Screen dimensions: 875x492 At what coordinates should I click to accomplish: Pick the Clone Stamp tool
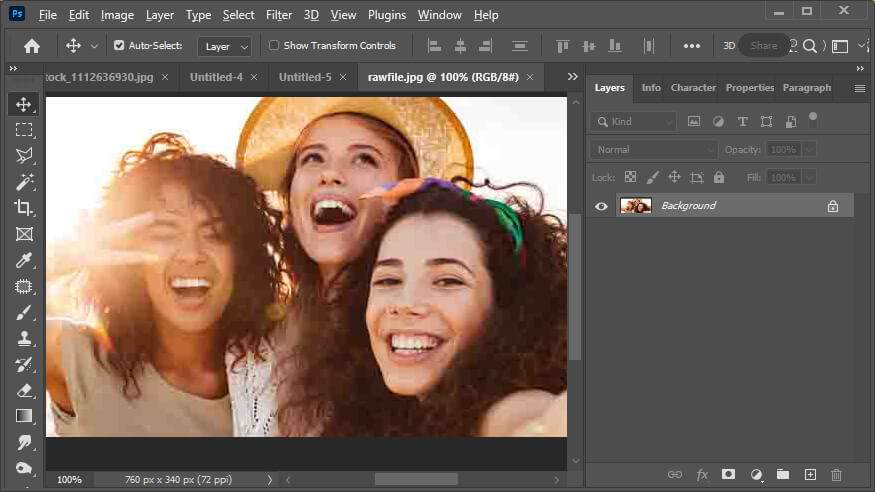23,339
